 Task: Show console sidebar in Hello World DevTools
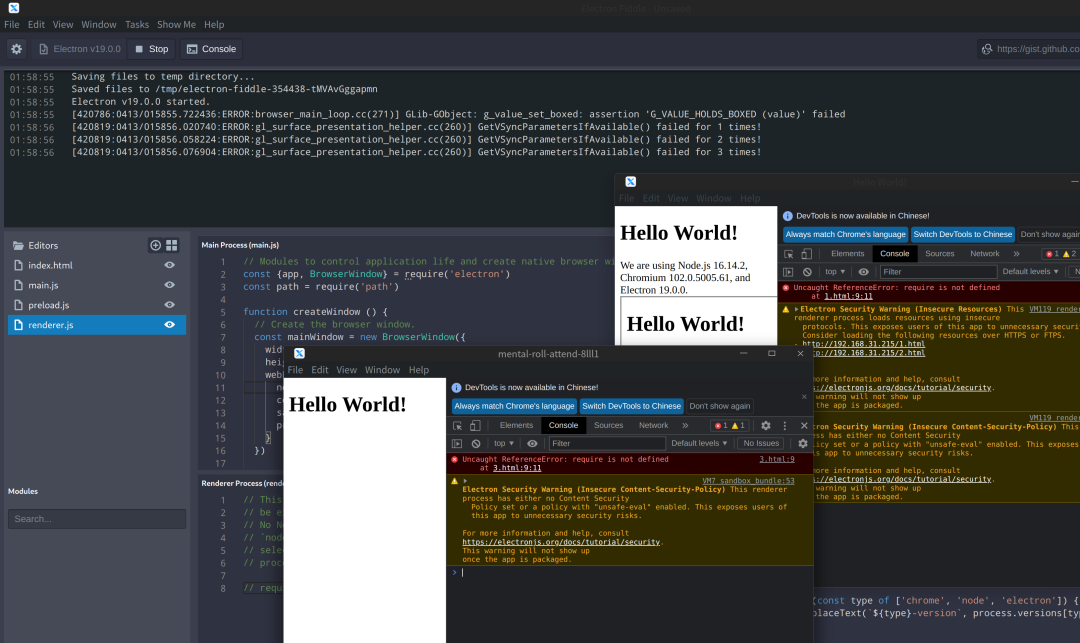tap(788, 272)
